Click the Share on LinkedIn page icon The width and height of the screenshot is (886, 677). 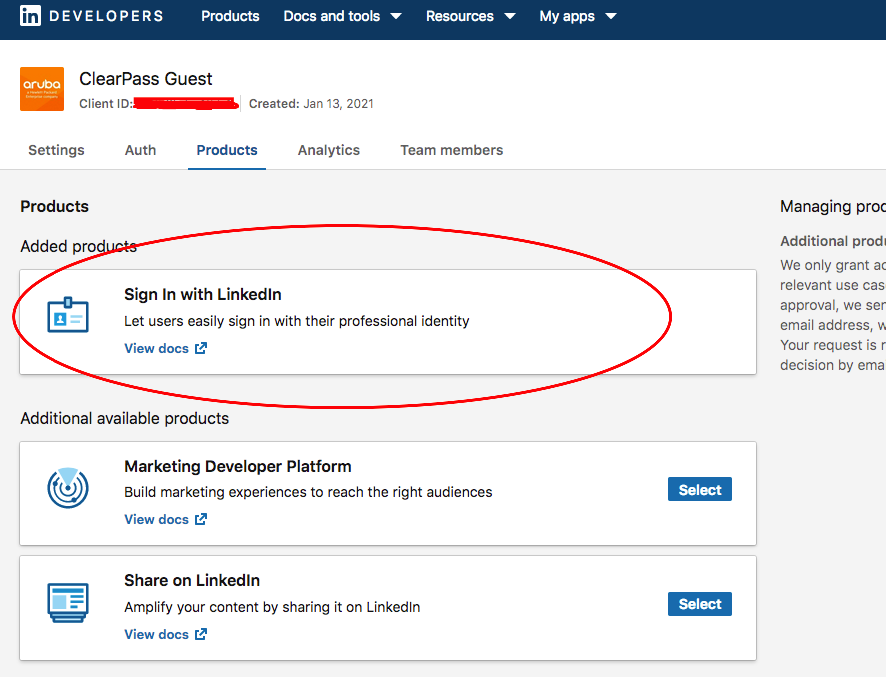(68, 603)
